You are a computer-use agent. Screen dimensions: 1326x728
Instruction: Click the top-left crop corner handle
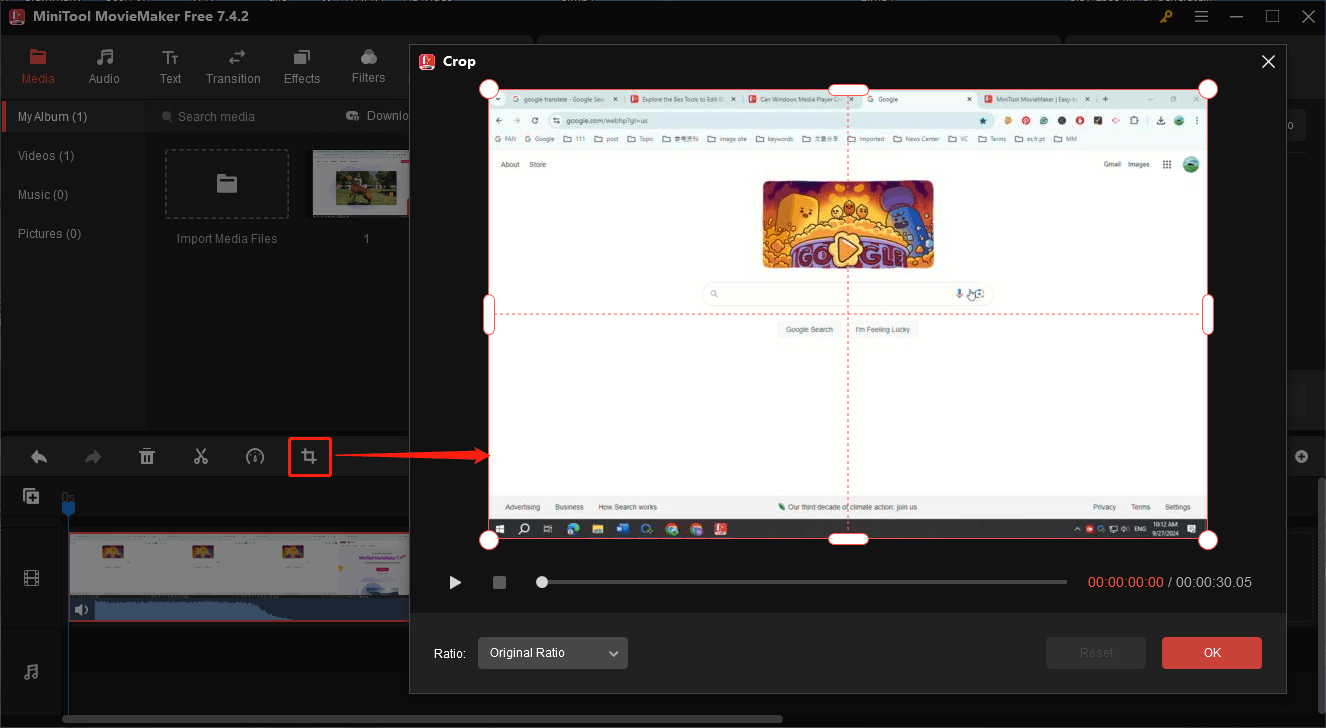pyautogui.click(x=489, y=89)
